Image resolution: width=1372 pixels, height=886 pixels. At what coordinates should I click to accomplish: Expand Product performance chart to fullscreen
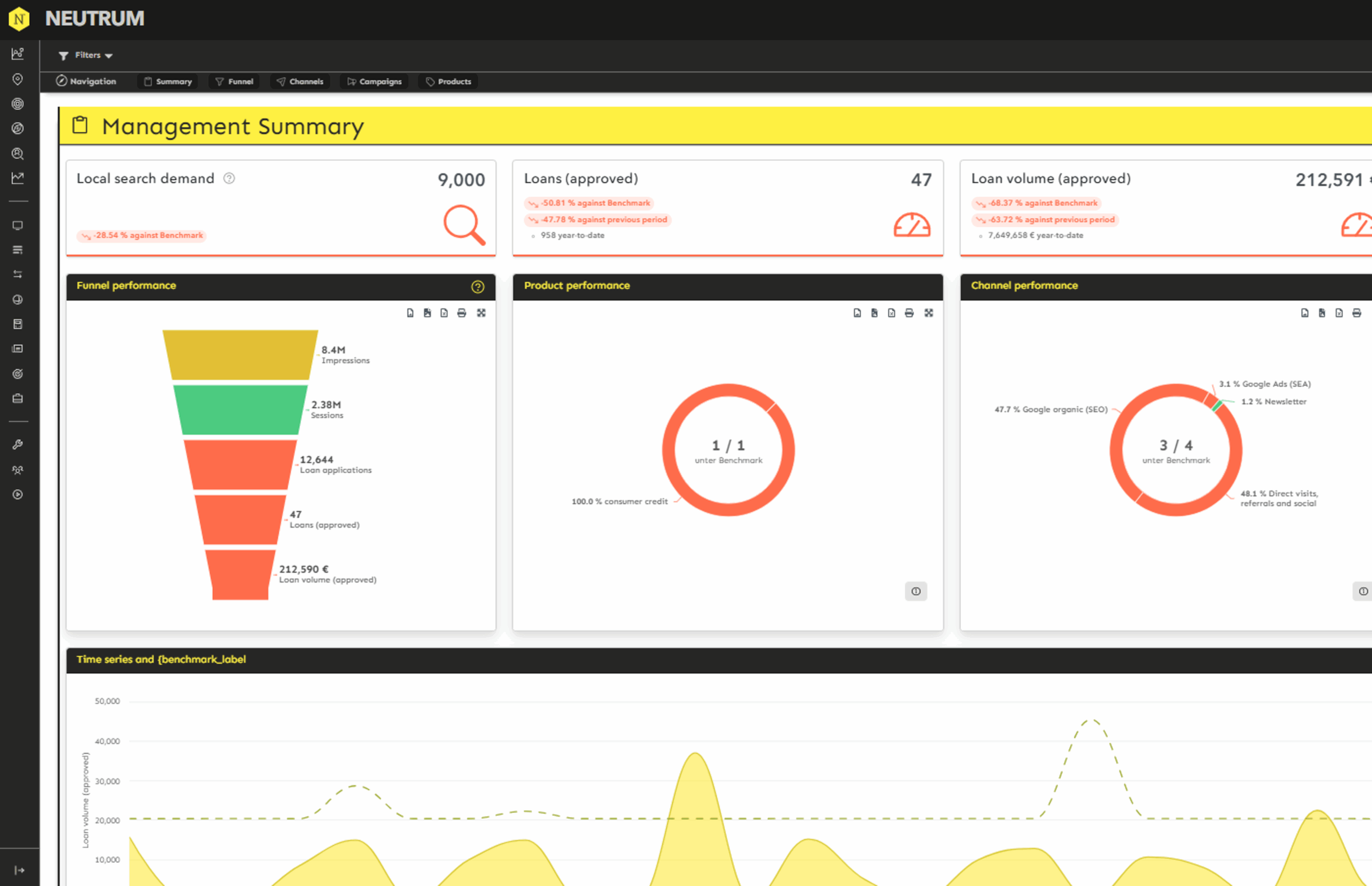(x=928, y=313)
